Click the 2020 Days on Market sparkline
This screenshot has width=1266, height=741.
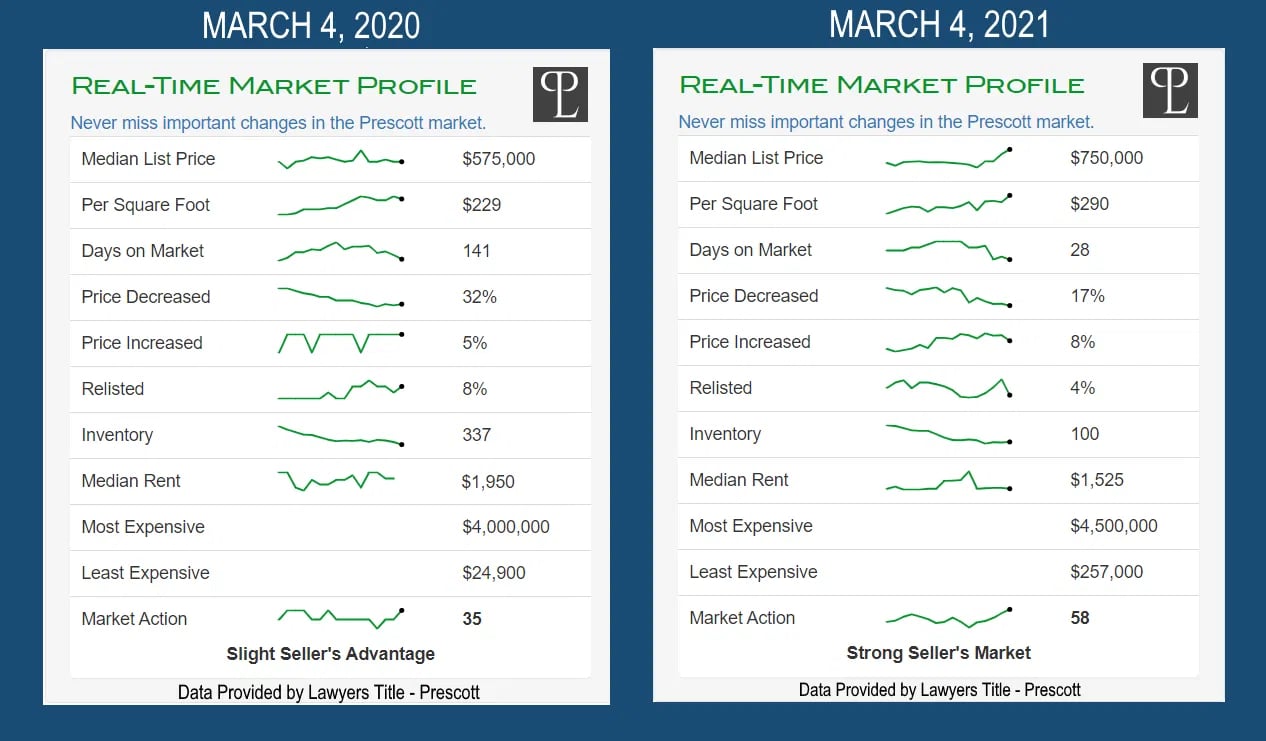click(340, 251)
